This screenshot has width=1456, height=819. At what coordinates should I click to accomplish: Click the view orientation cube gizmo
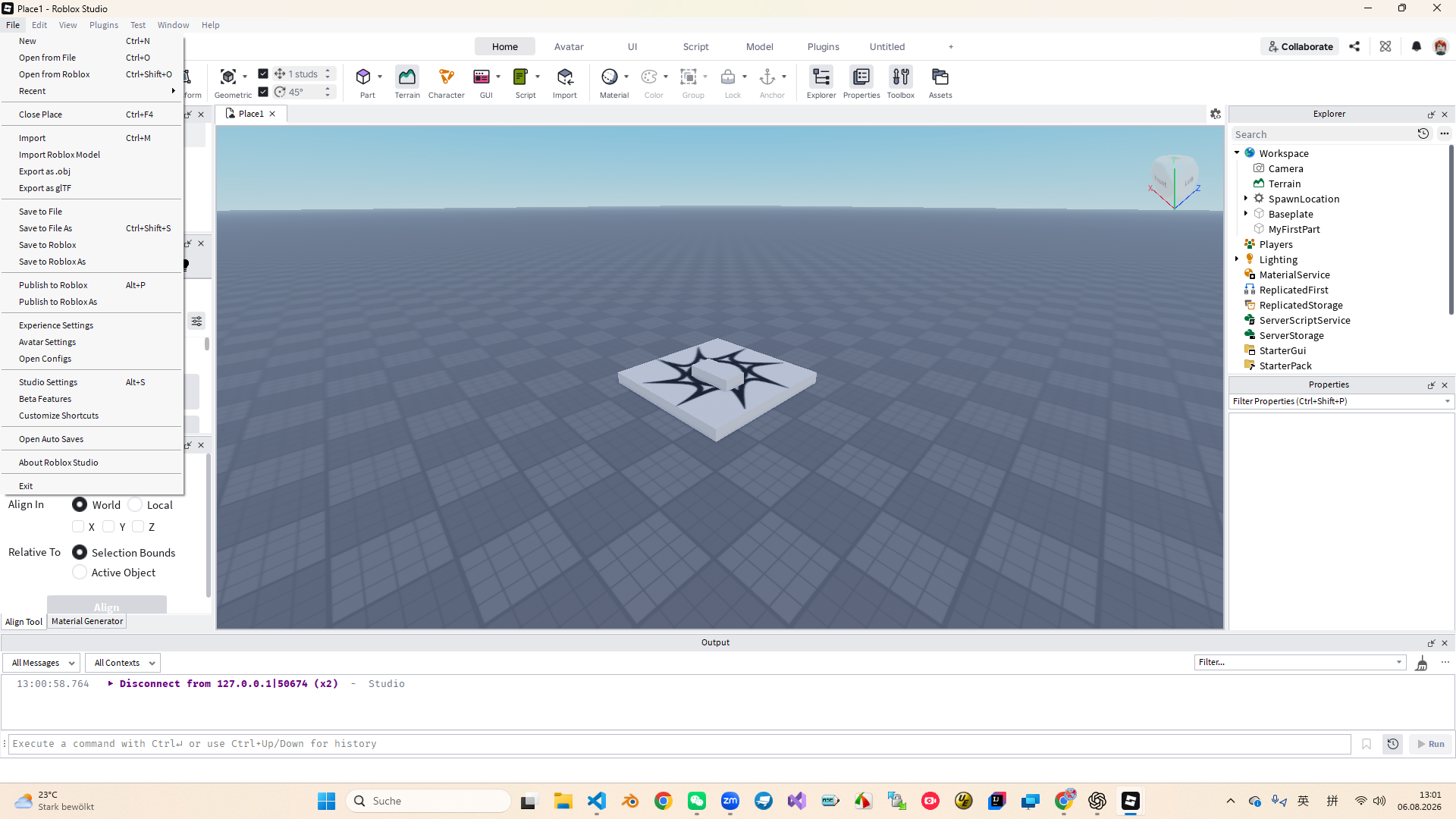(1175, 180)
